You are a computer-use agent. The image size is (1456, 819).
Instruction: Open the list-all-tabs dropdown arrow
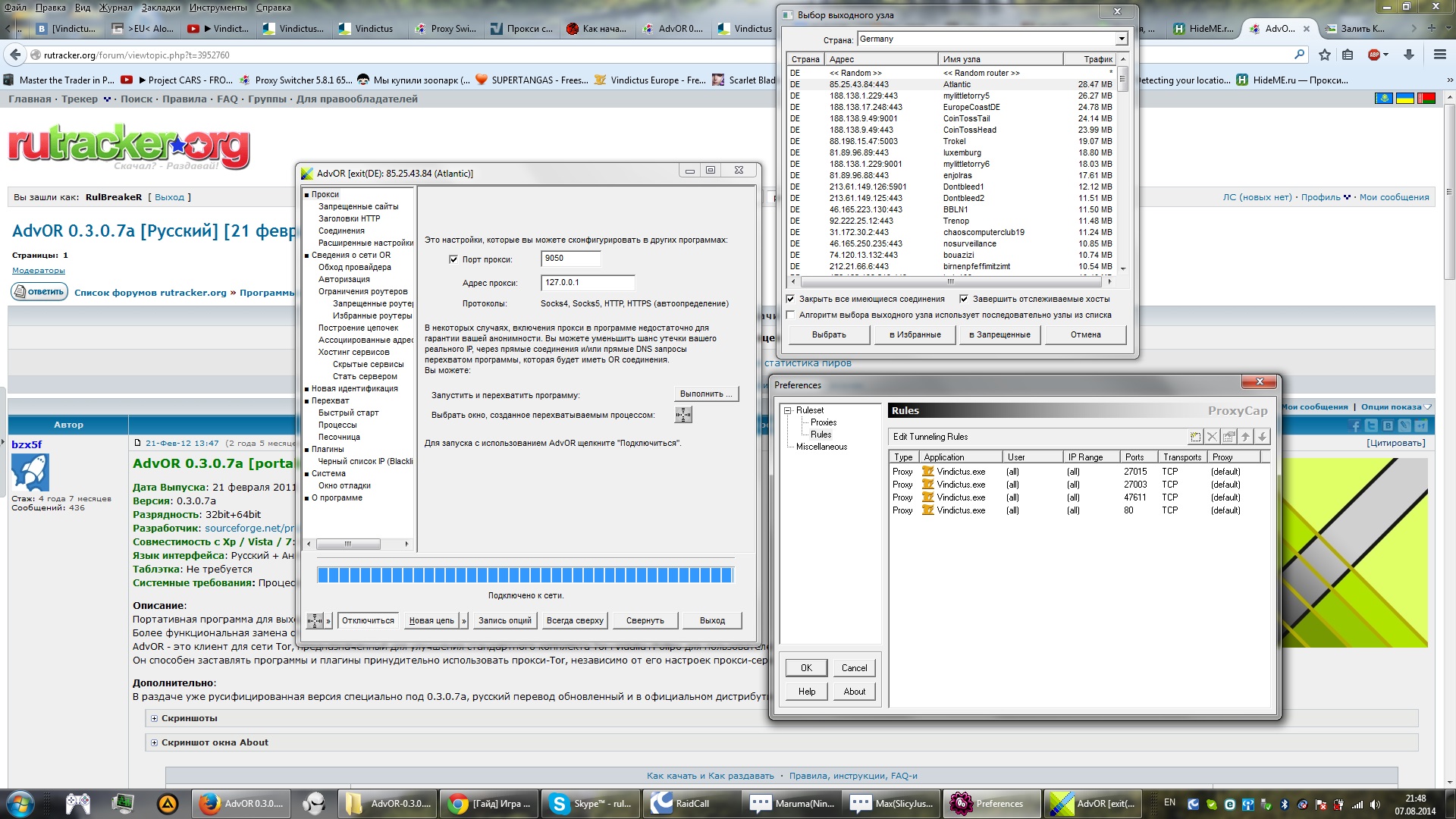1448,28
